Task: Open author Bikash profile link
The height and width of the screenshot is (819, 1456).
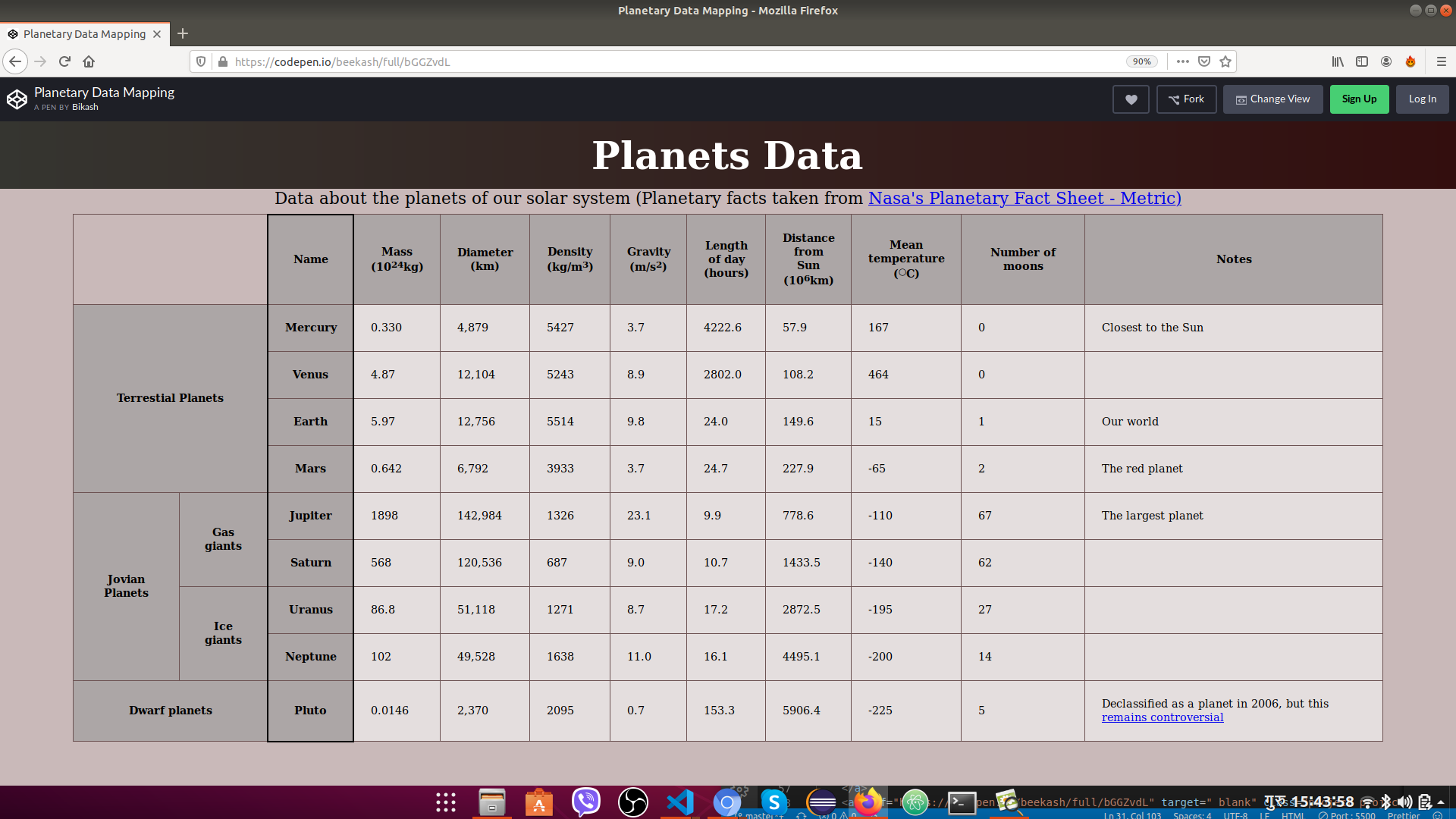Action: [85, 107]
